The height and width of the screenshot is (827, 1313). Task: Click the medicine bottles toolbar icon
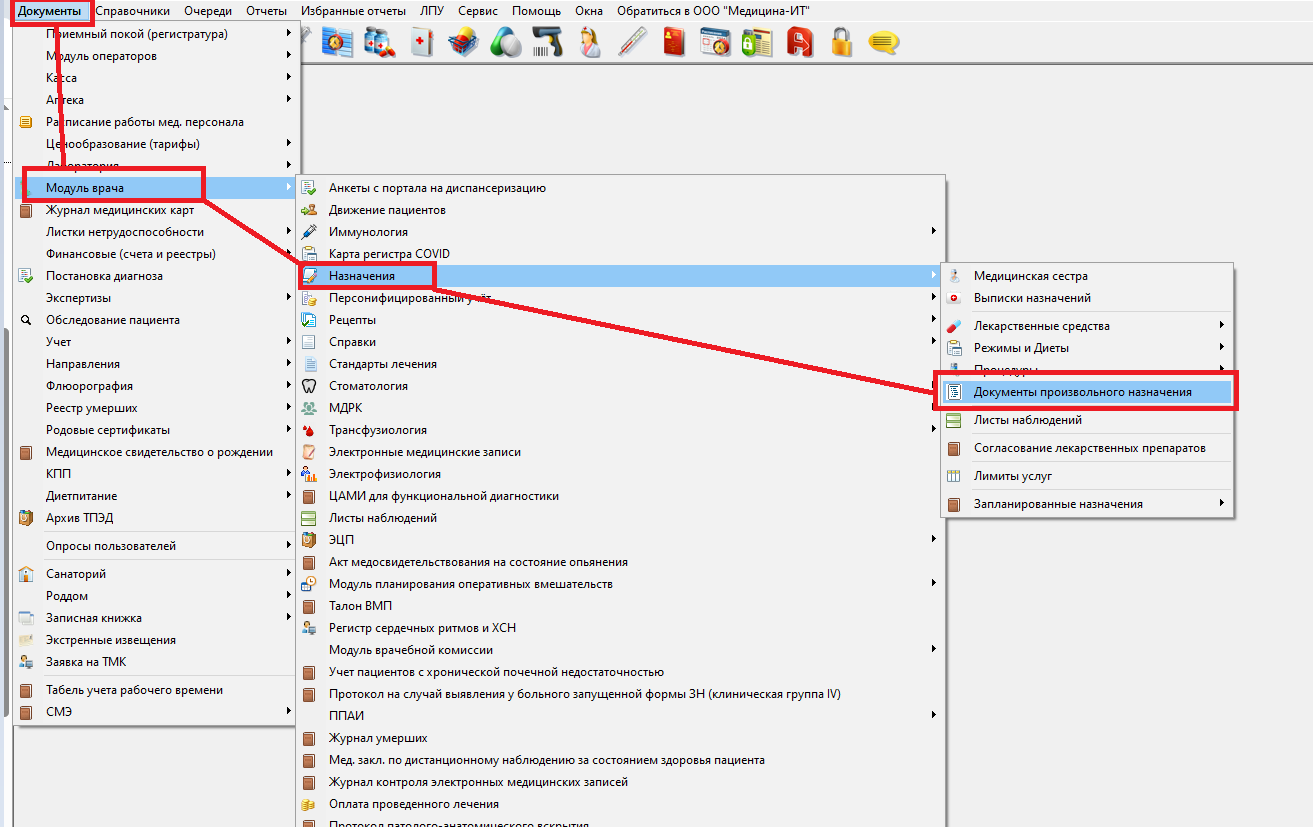pos(379,43)
